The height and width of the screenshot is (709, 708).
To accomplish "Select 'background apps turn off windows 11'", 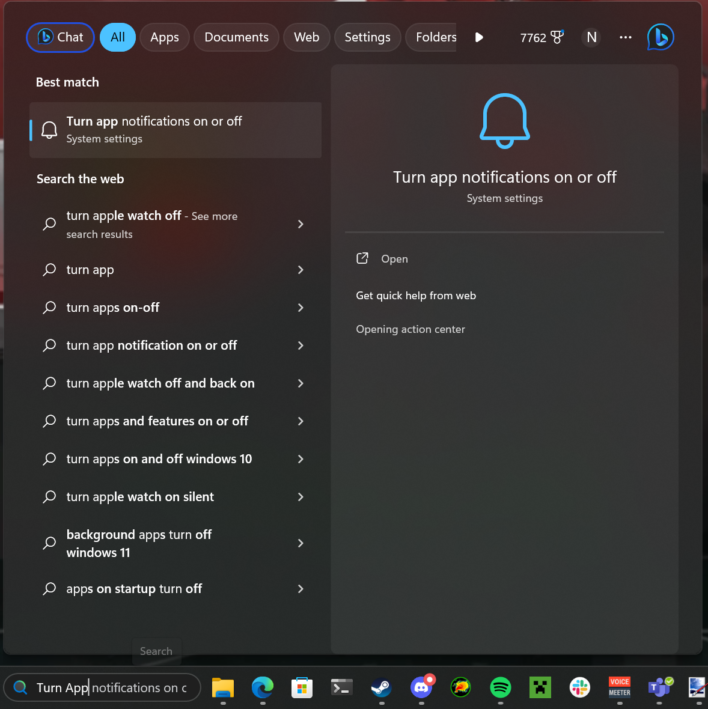I will 175,543.
